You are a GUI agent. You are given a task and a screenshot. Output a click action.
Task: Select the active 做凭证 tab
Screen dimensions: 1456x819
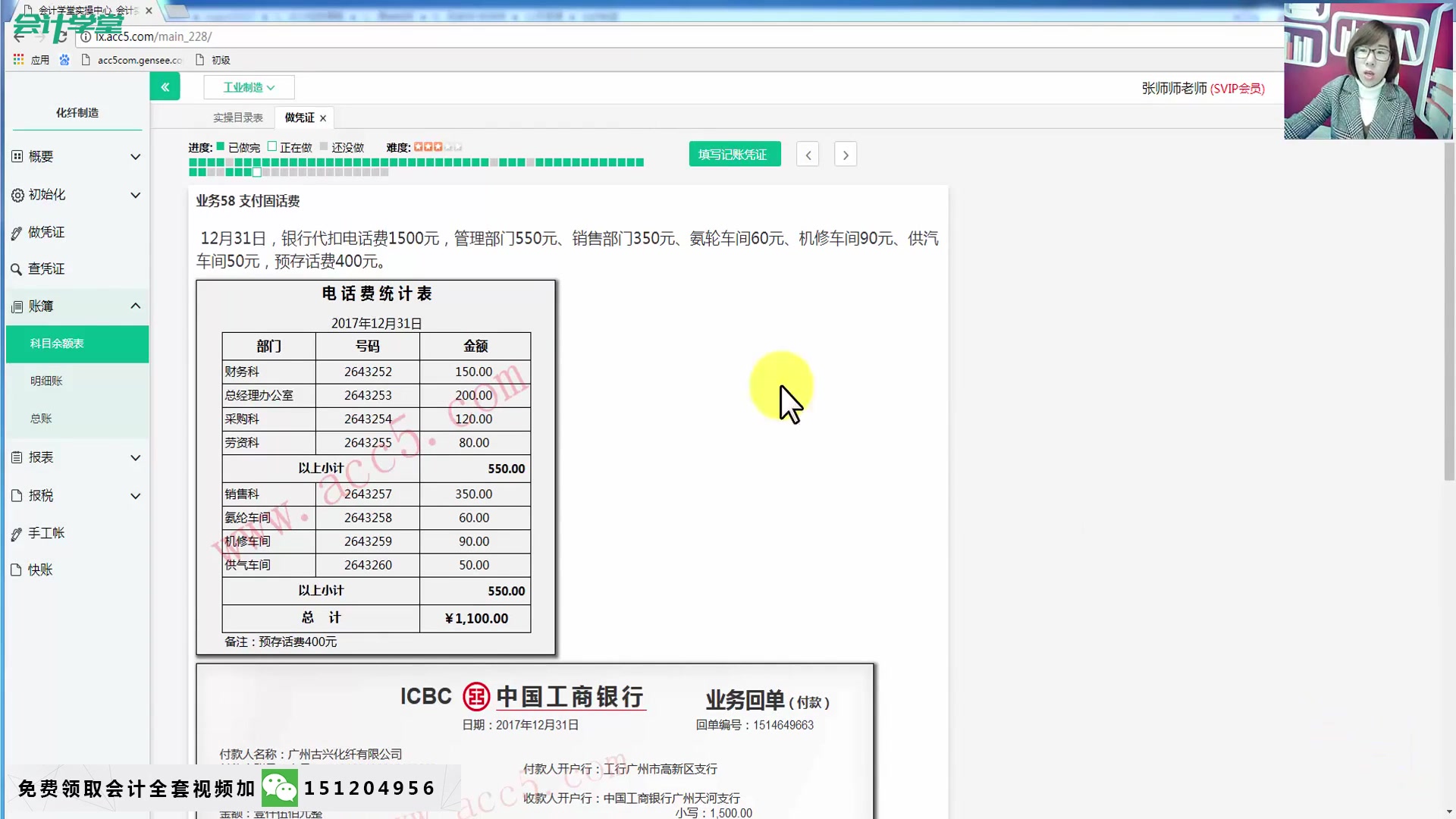pos(299,118)
